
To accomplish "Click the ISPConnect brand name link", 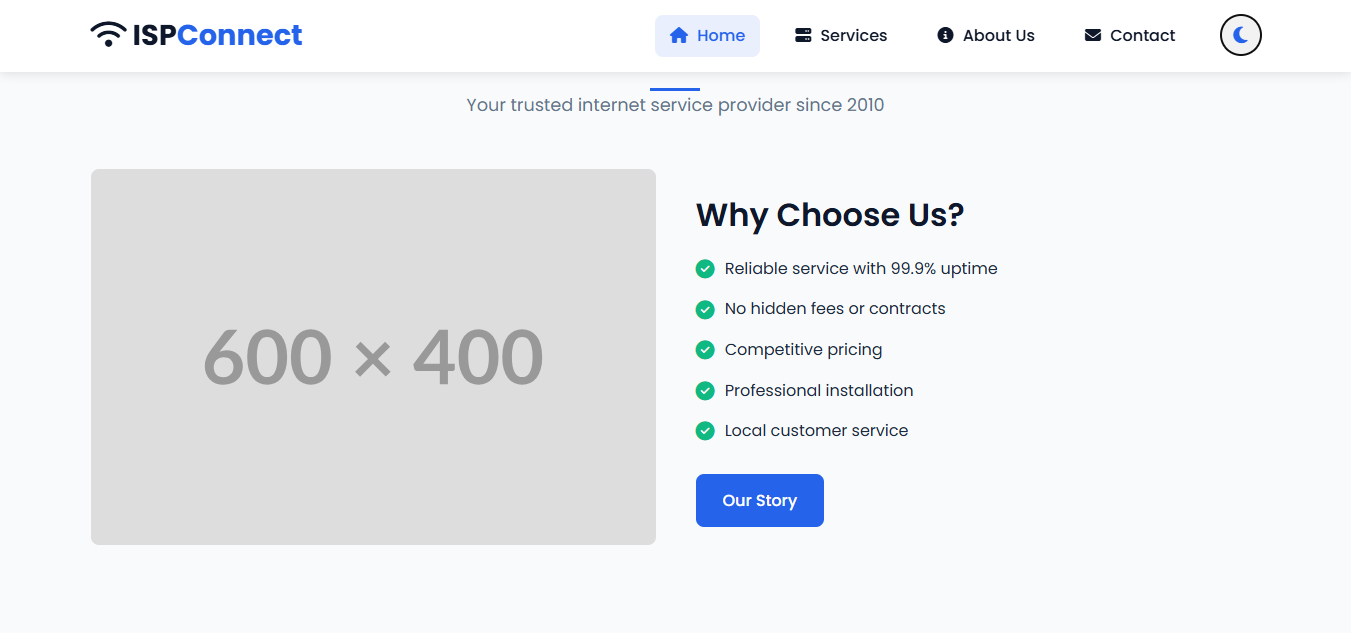I will pos(217,35).
